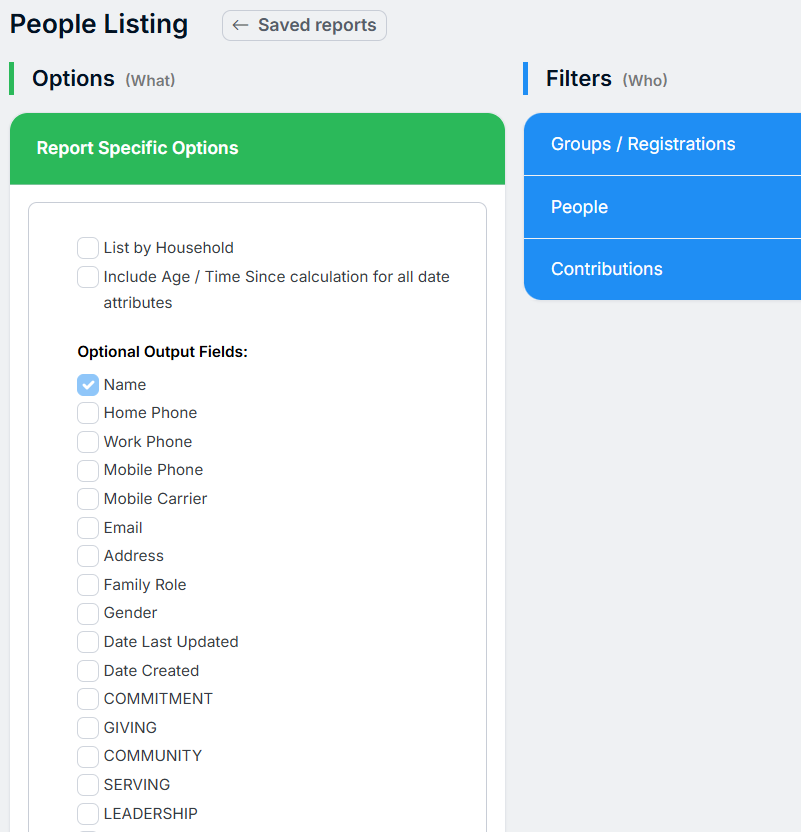Screen dimensions: 801x832
Task: Select the Work Phone output field
Action: [88, 442]
